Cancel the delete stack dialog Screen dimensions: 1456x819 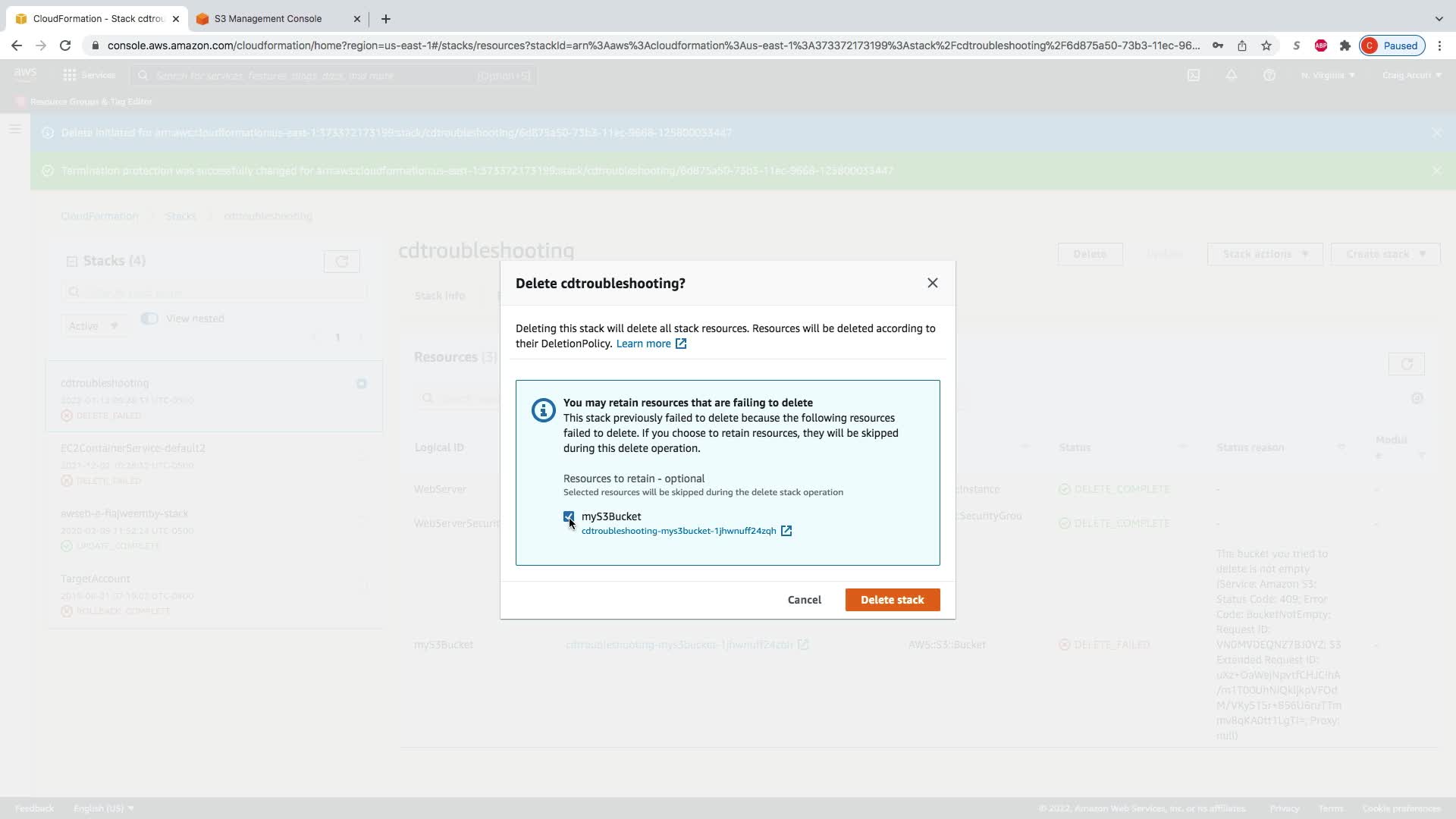[x=804, y=600]
